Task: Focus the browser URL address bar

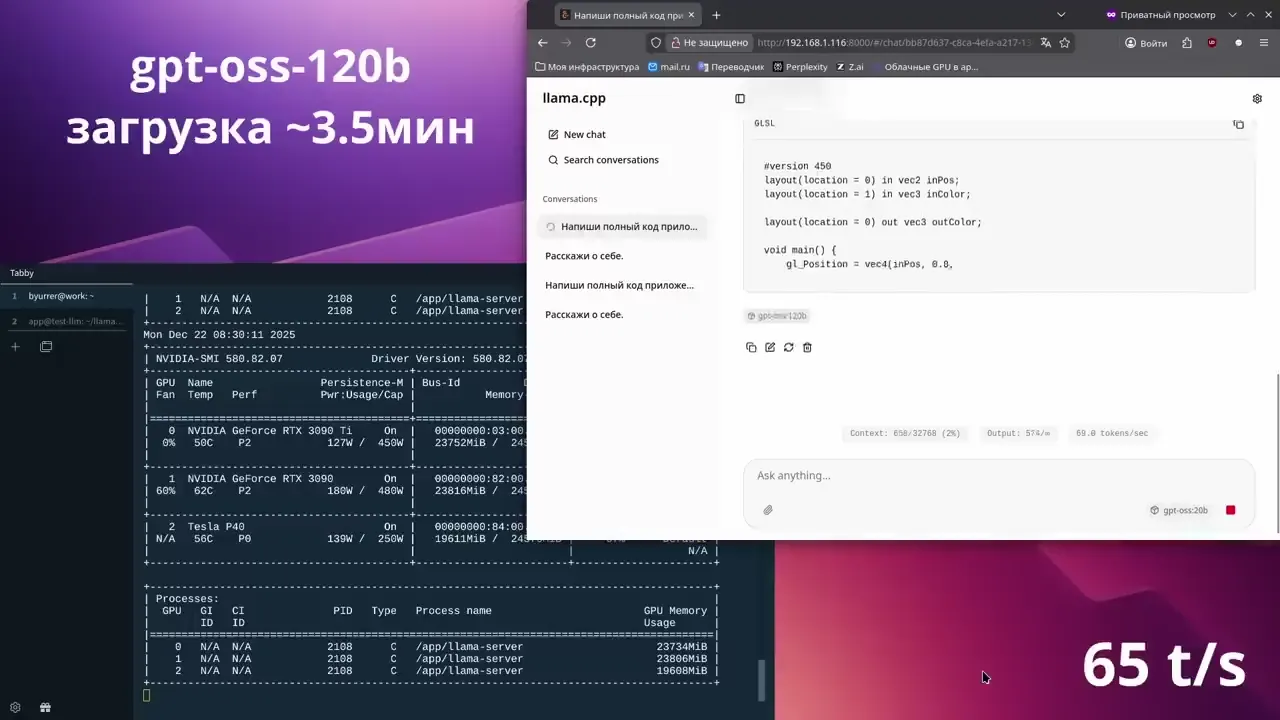Action: point(893,43)
